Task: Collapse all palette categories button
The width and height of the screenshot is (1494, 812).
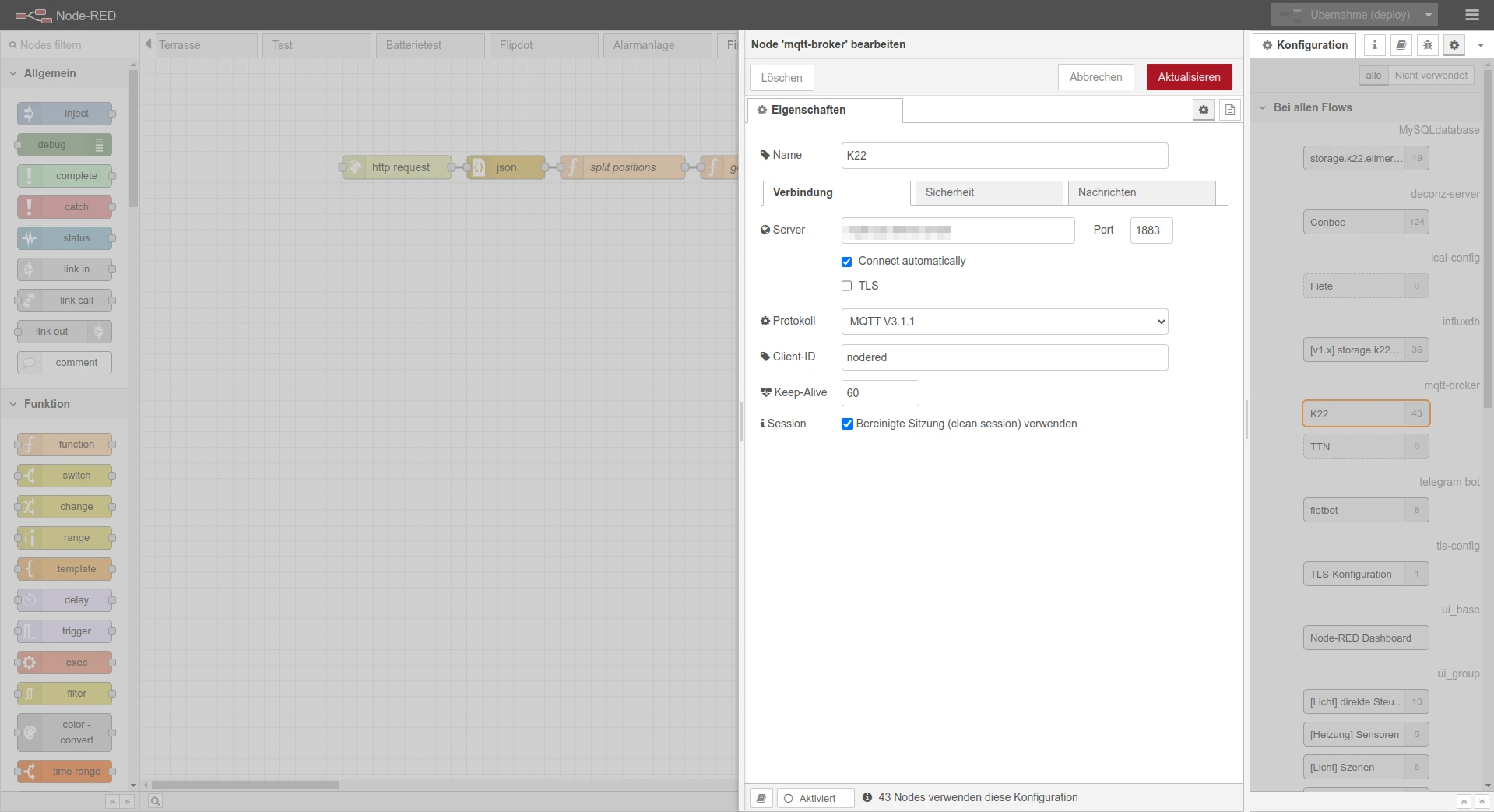Action: [112, 801]
